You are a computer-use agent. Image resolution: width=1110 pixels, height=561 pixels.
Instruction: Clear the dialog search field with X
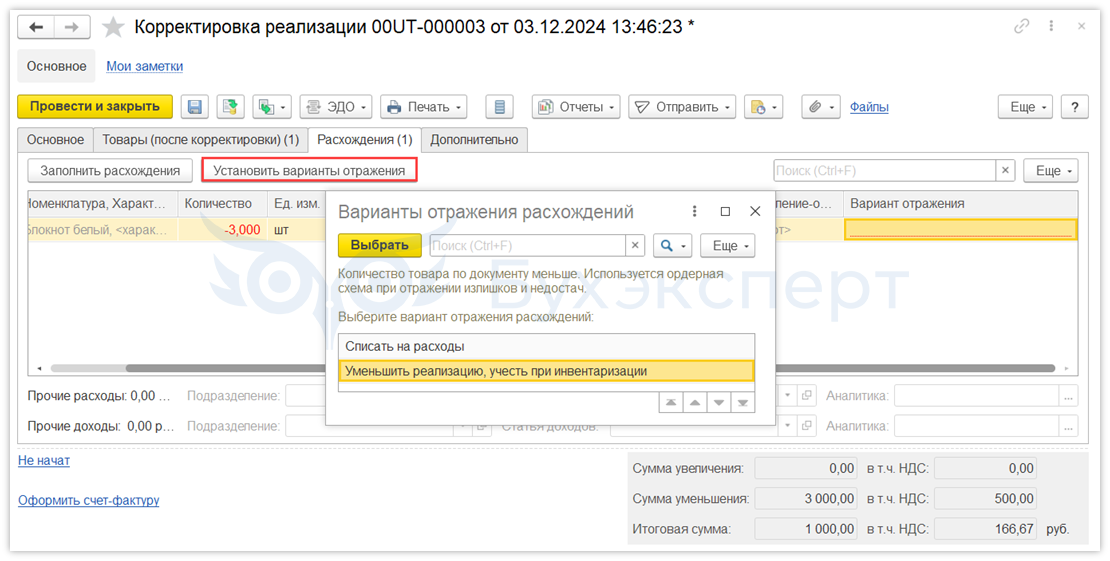point(635,245)
